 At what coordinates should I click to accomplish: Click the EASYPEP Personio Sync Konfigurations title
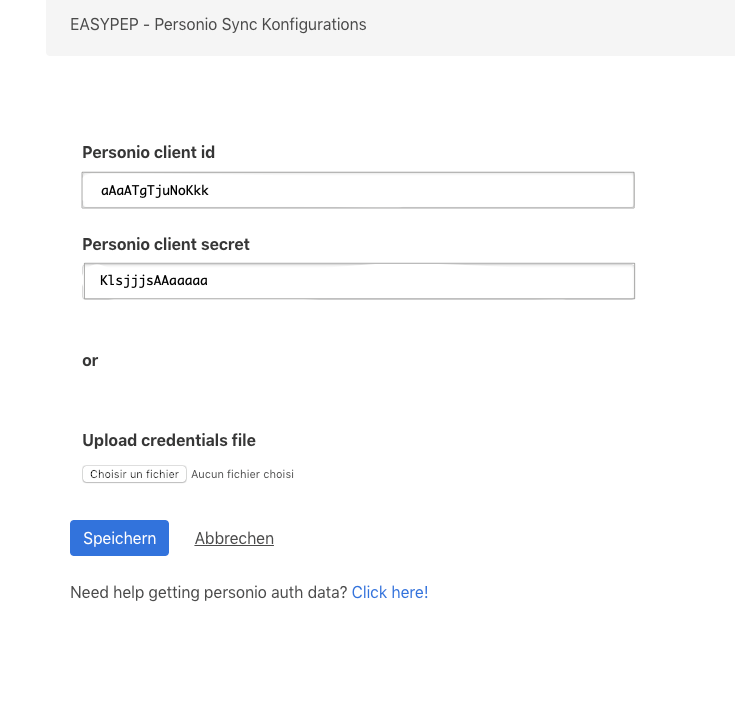coord(218,24)
